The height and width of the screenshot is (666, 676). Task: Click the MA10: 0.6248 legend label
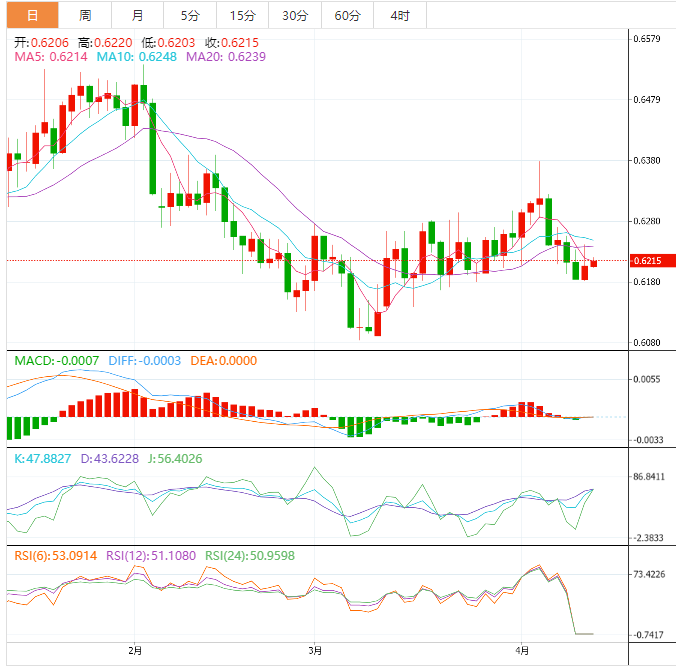point(137,57)
